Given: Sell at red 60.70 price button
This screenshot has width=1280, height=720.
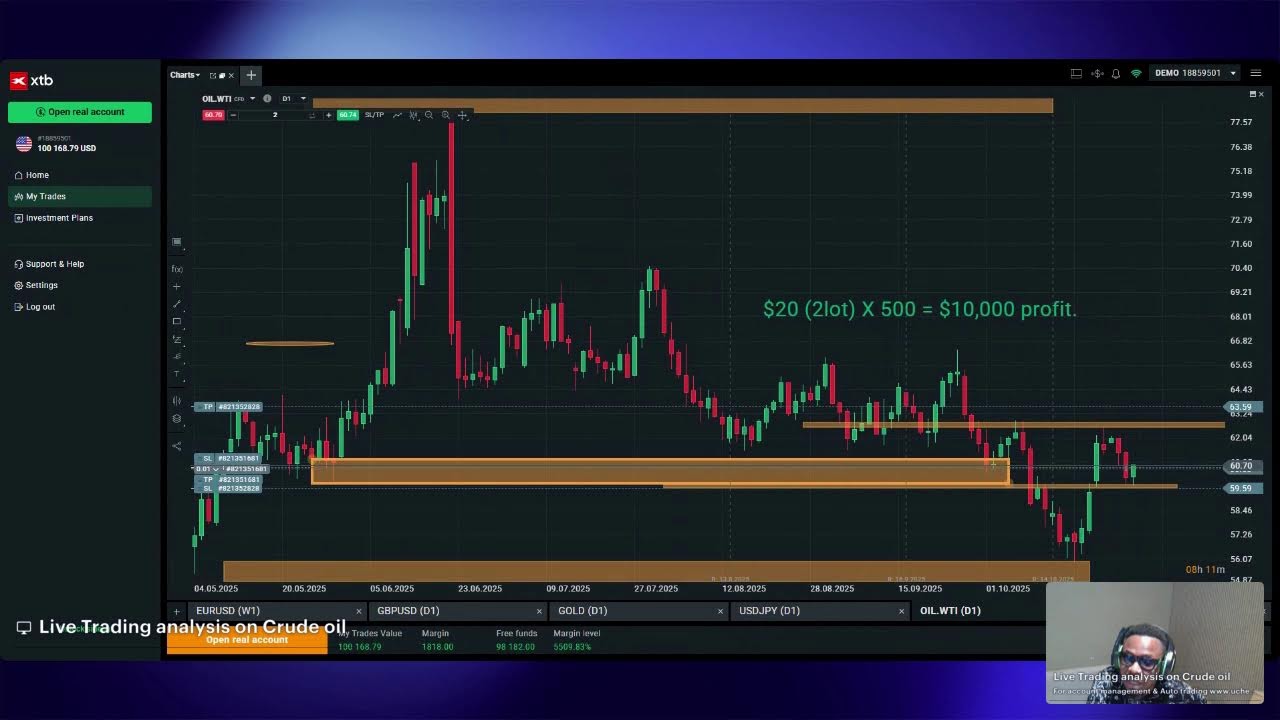Looking at the screenshot, I should [213, 115].
